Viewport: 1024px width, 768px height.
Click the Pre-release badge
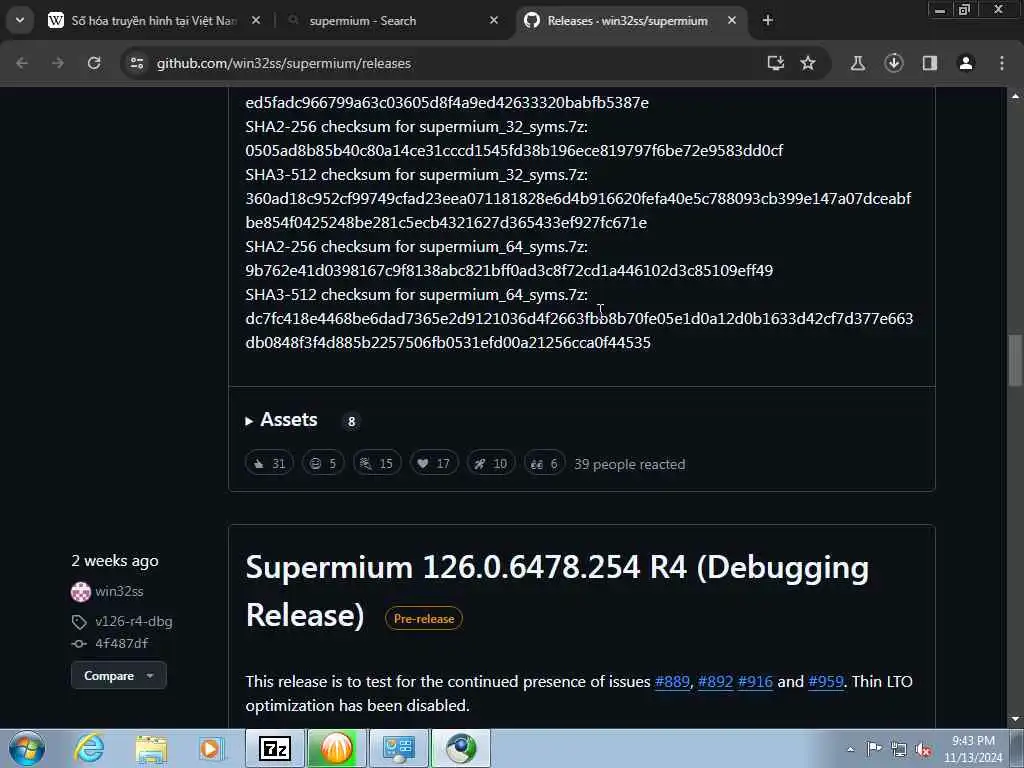pyautogui.click(x=424, y=618)
